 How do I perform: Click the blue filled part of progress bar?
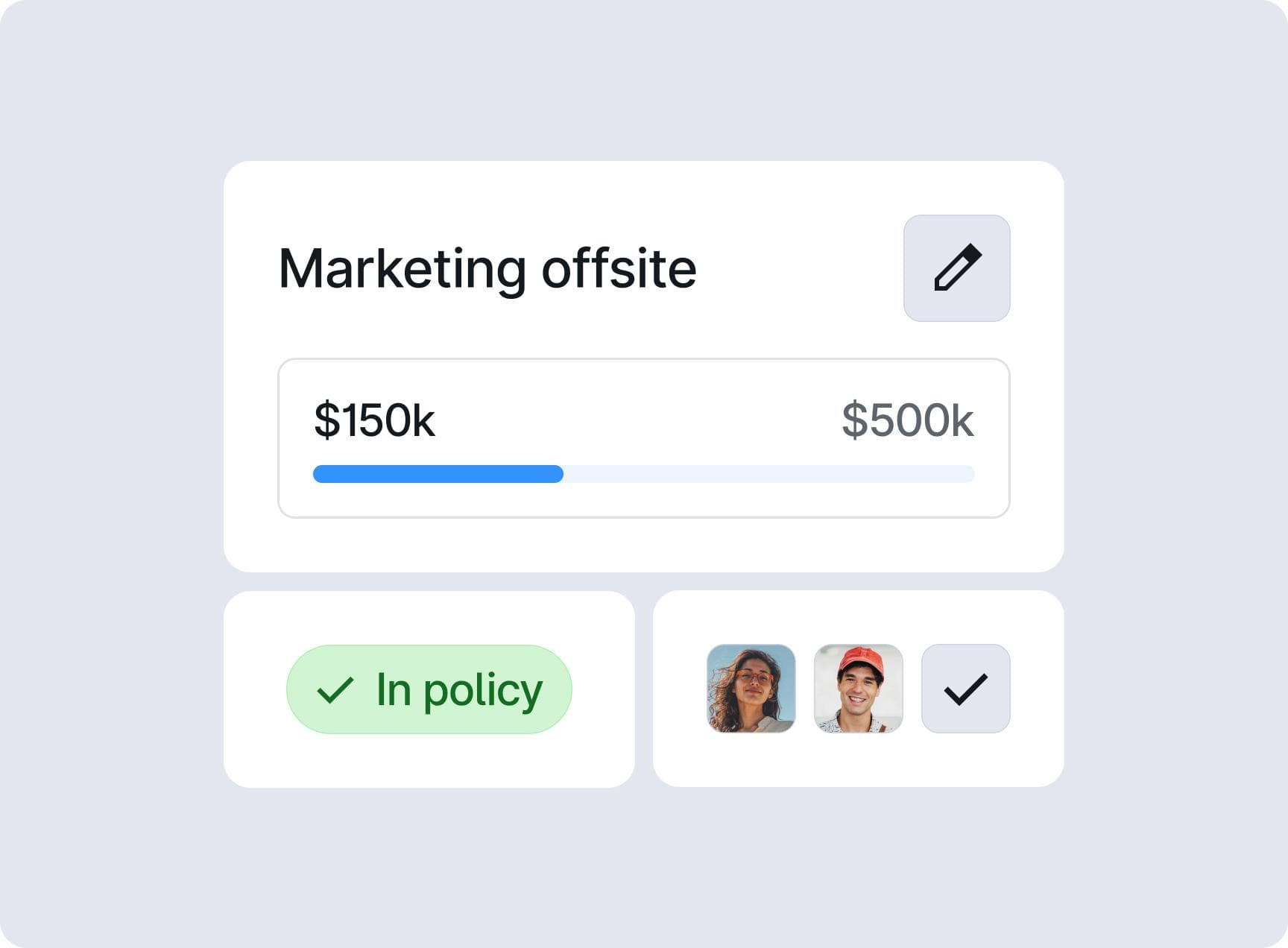pyautogui.click(x=437, y=474)
